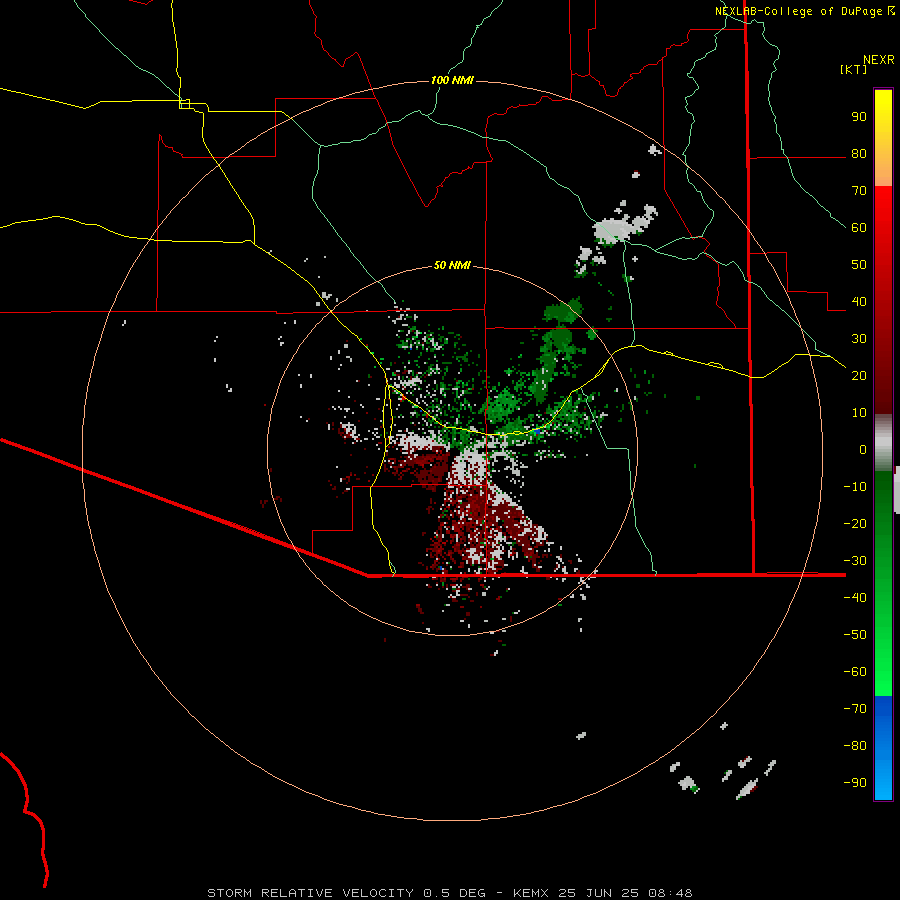Screen dimensions: 900x900
Task: Click the -20 value on velocity scale
Action: click(855, 524)
